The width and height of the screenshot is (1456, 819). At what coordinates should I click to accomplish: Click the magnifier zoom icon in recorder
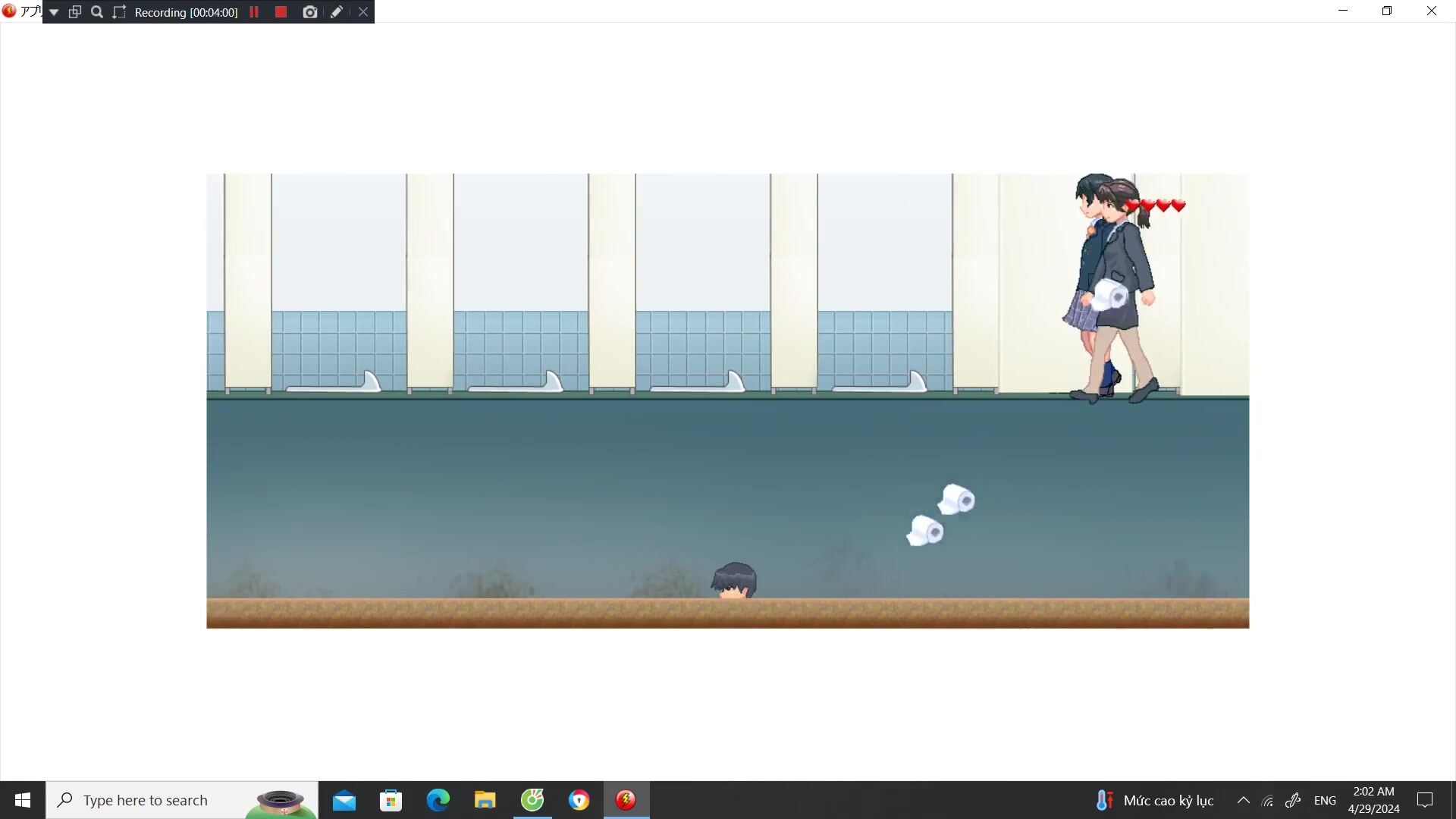(x=97, y=12)
